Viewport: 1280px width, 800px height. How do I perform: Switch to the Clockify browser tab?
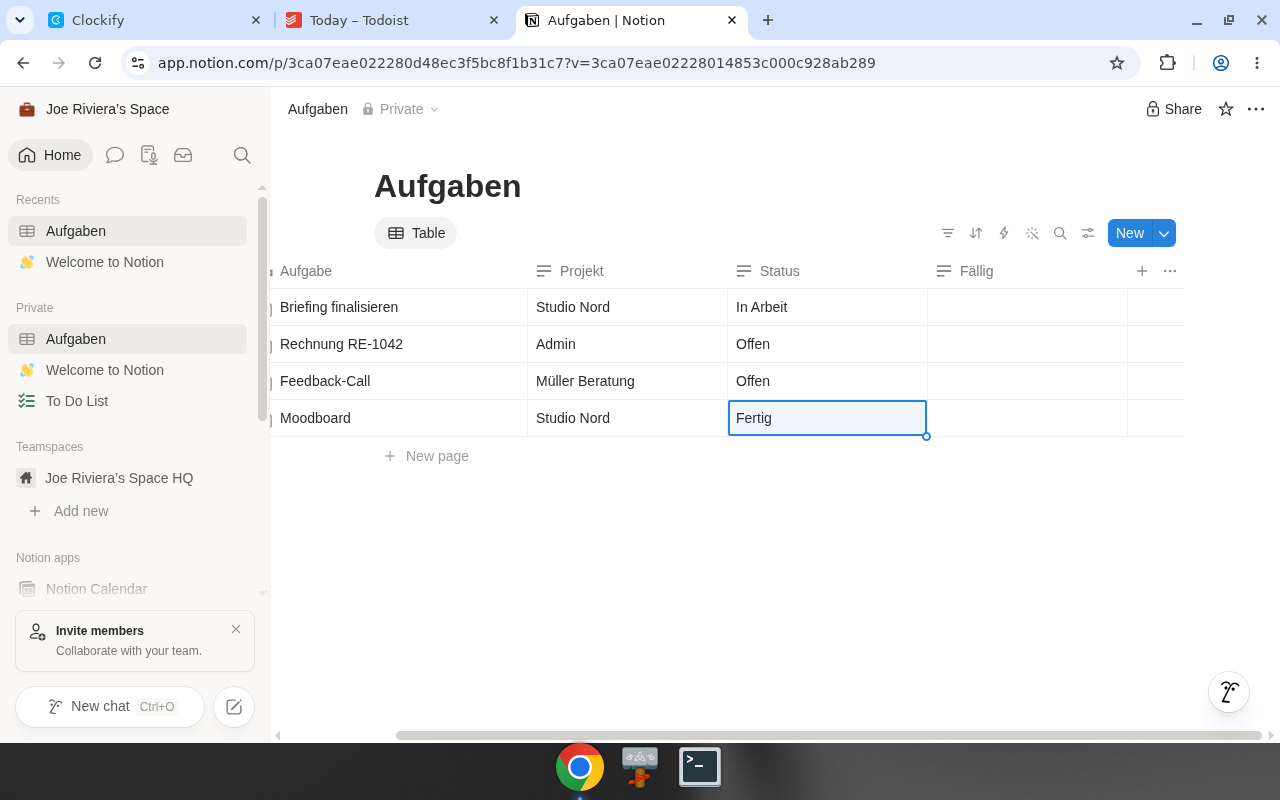point(155,20)
